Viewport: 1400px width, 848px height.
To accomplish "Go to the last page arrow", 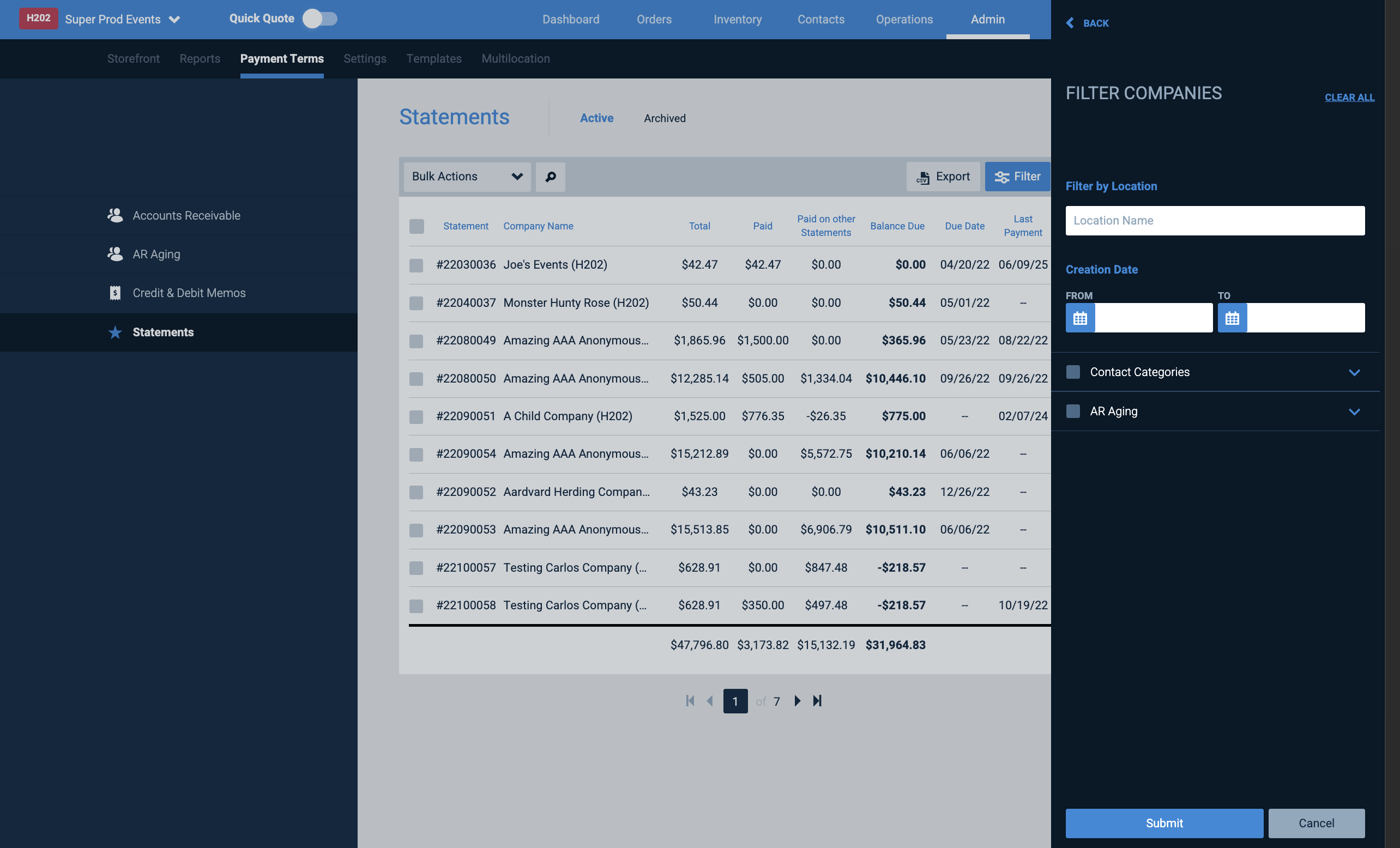I will click(x=817, y=701).
